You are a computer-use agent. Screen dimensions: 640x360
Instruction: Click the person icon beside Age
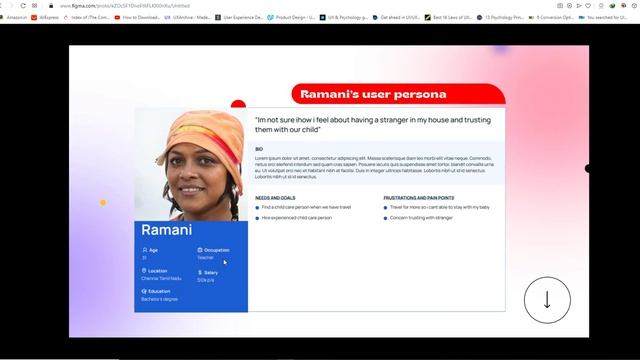point(144,250)
